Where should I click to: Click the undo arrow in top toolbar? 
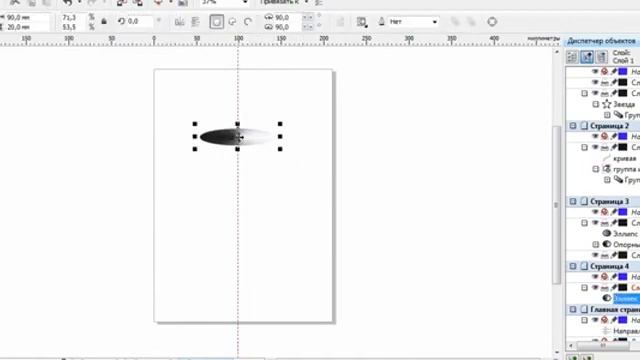pos(67,2)
